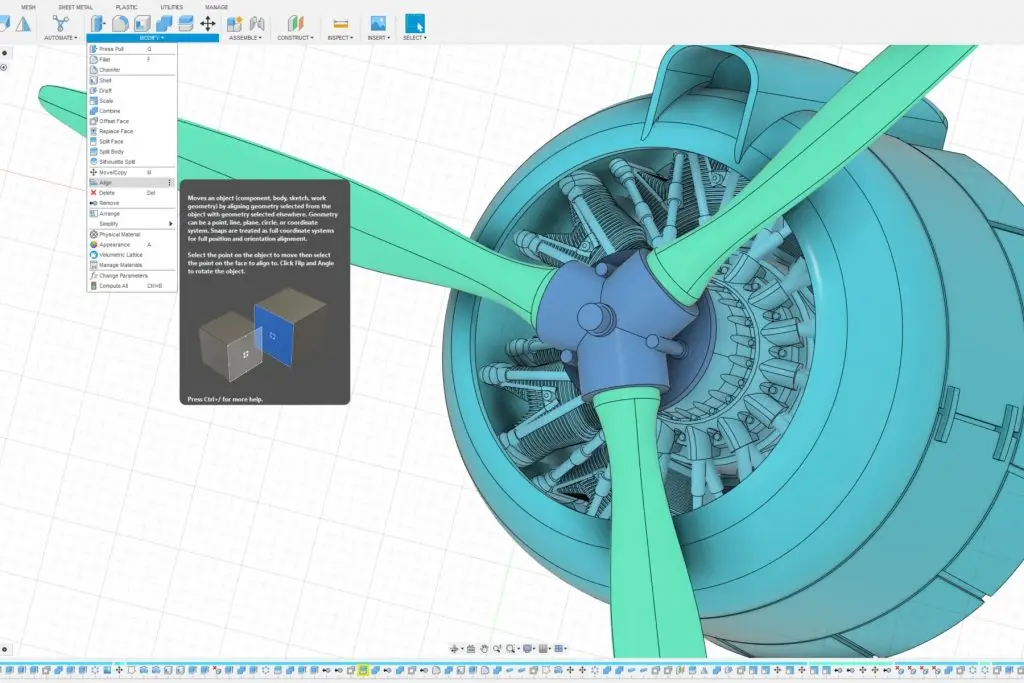The width and height of the screenshot is (1024, 683).
Task: Click the Select tool cursor icon
Action: [414, 23]
